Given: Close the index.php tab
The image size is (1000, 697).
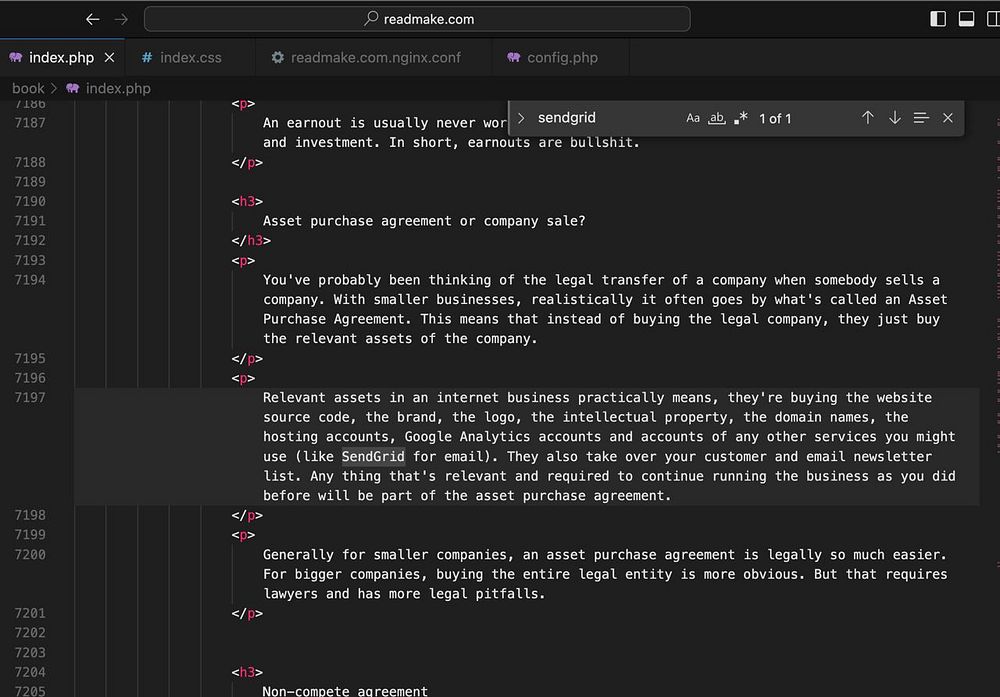Looking at the screenshot, I should [110, 57].
